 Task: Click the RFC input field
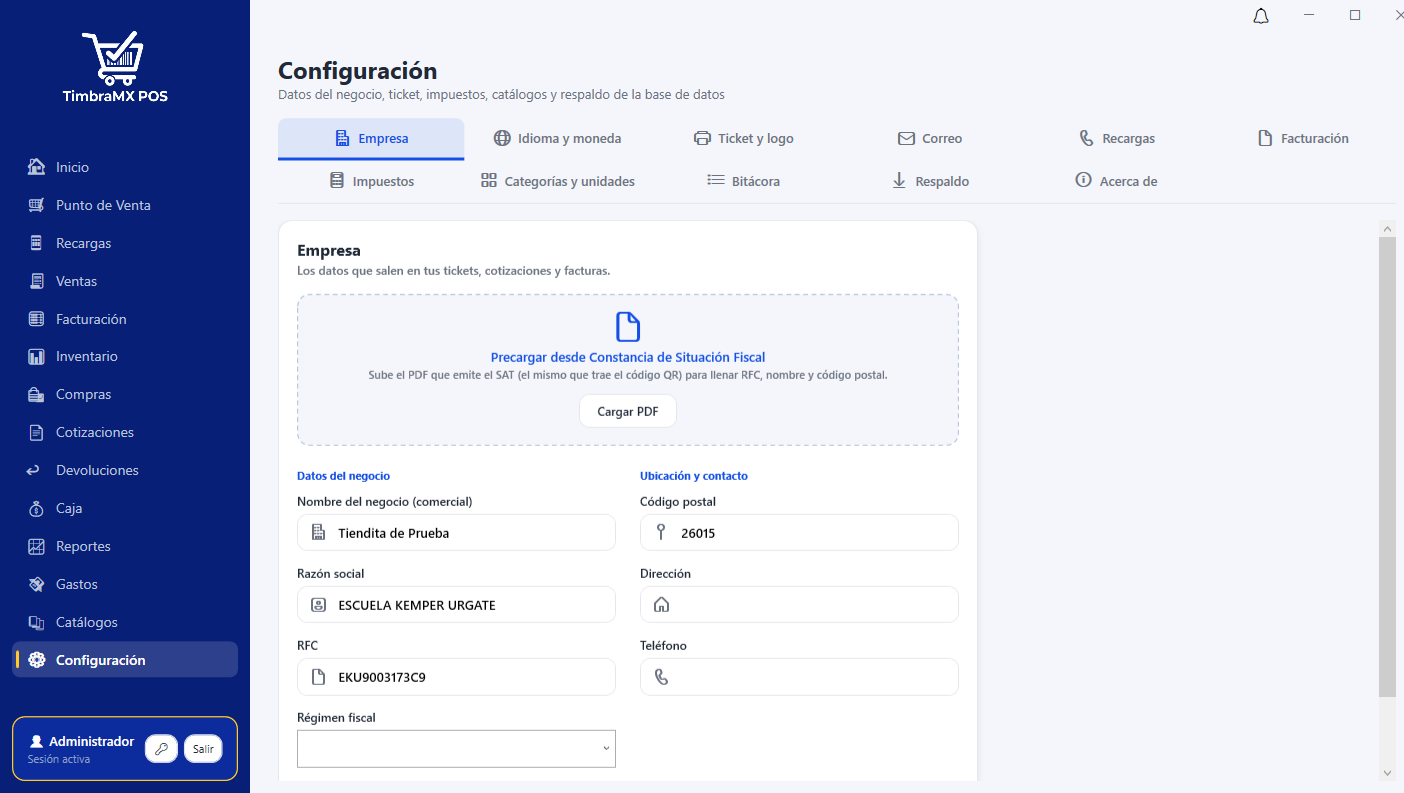(456, 677)
